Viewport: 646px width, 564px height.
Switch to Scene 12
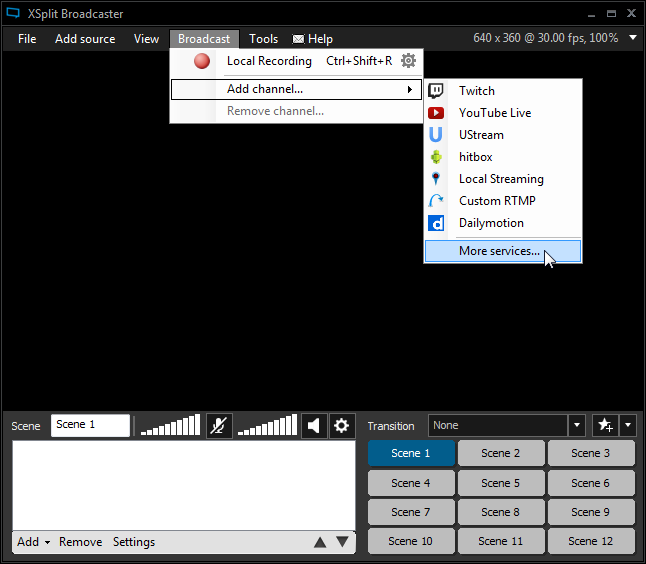[590, 541]
